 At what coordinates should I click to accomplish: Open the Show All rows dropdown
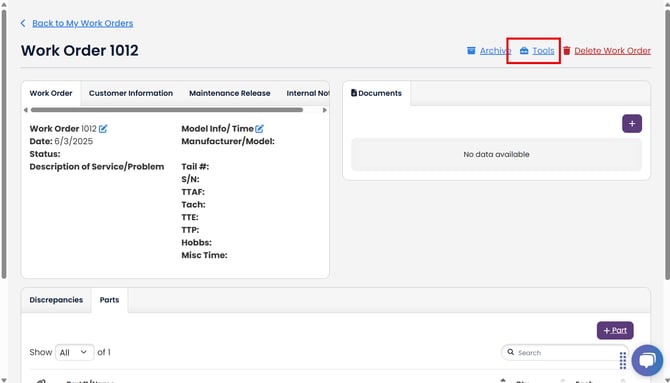(74, 352)
